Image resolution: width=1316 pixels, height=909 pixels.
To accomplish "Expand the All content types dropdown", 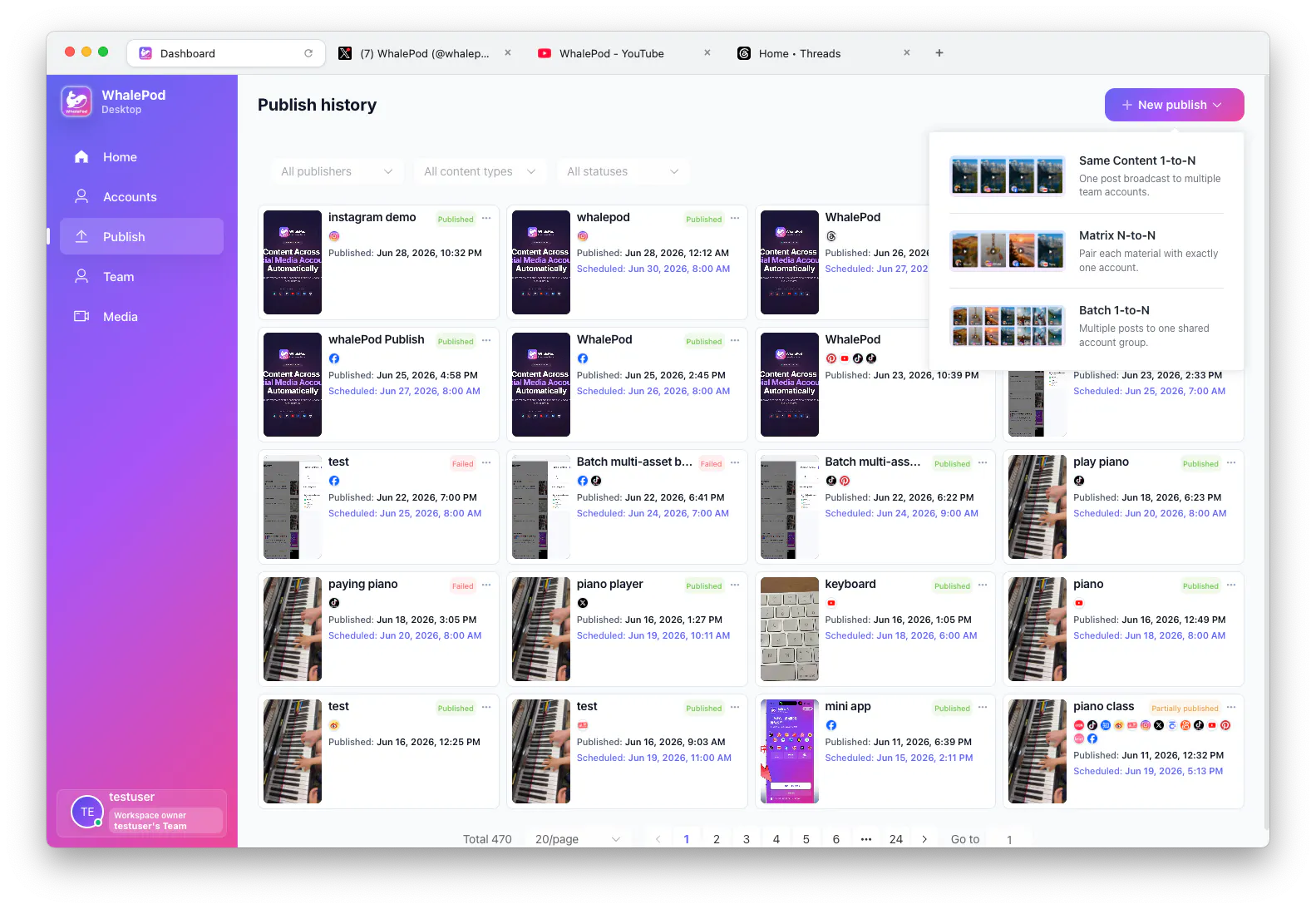I will point(480,171).
